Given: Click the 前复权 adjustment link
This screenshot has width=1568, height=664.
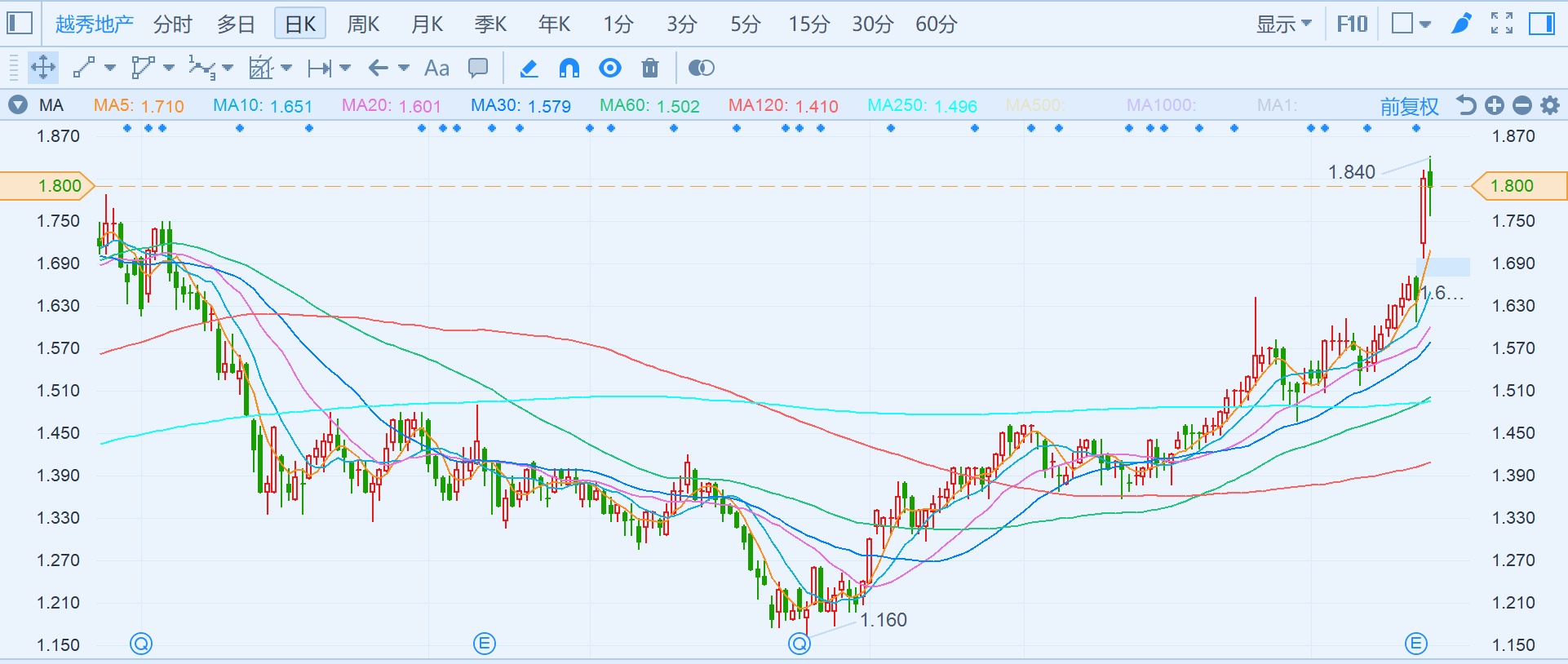Looking at the screenshot, I should (x=1409, y=106).
